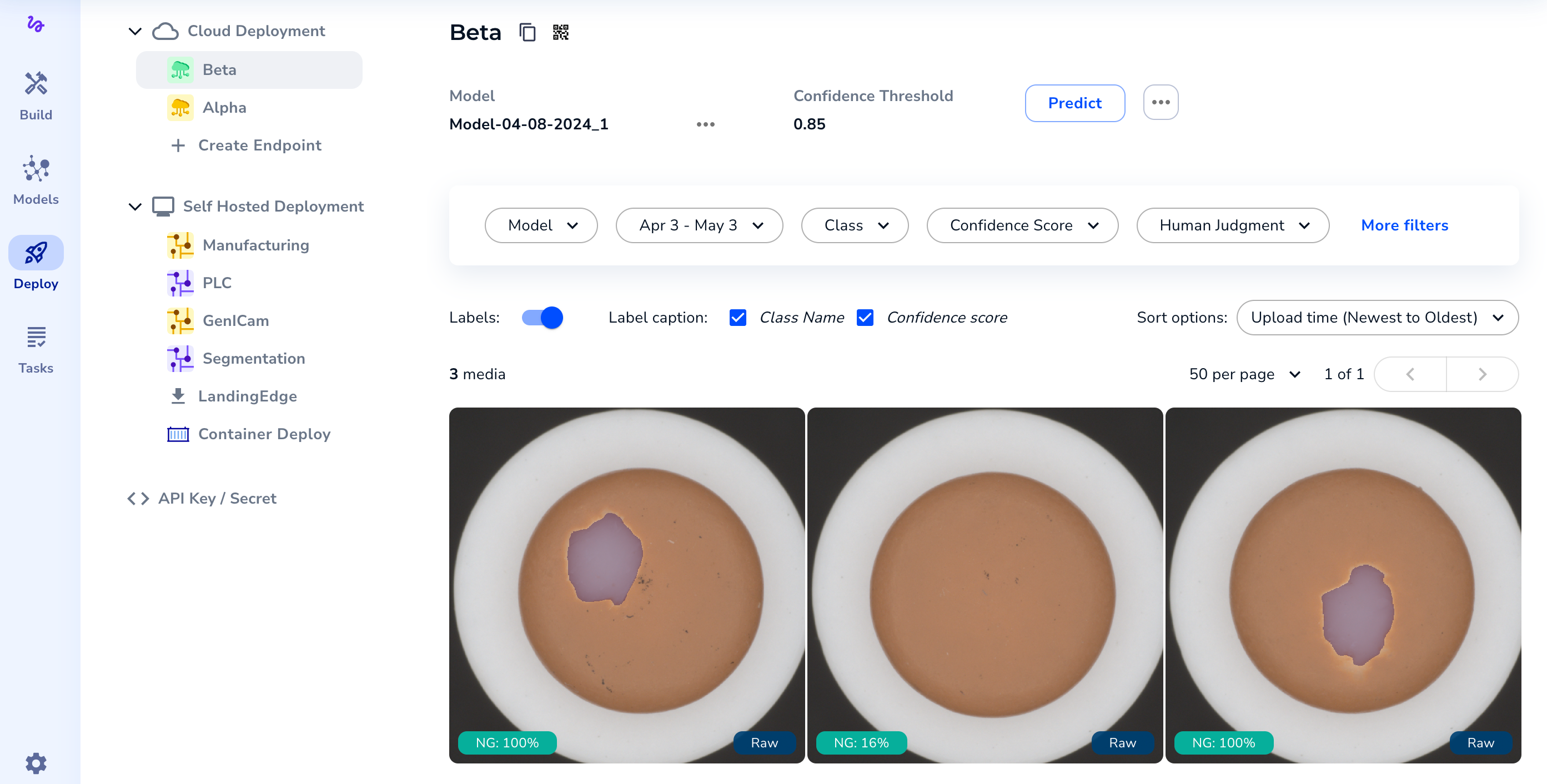Image resolution: width=1547 pixels, height=784 pixels.
Task: Copy the Beta endpoint using the copy icon
Action: click(x=528, y=32)
